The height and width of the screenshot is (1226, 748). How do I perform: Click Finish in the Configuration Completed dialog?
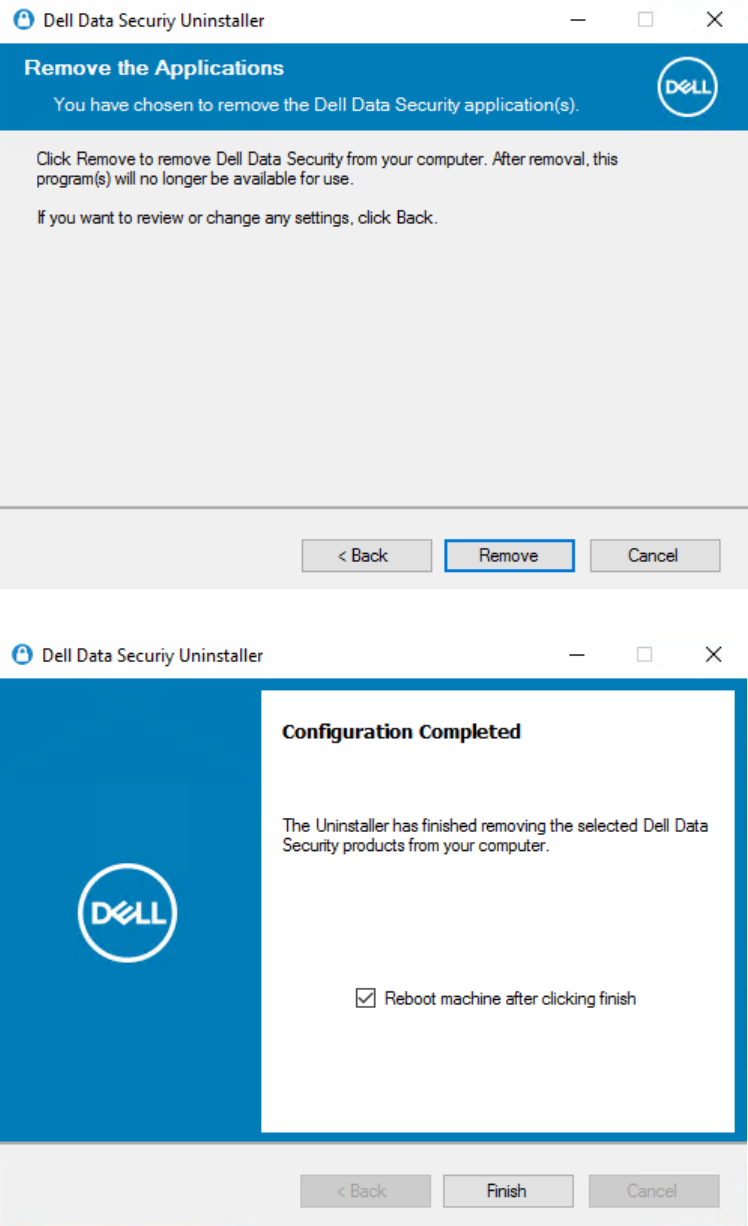[x=508, y=1191]
